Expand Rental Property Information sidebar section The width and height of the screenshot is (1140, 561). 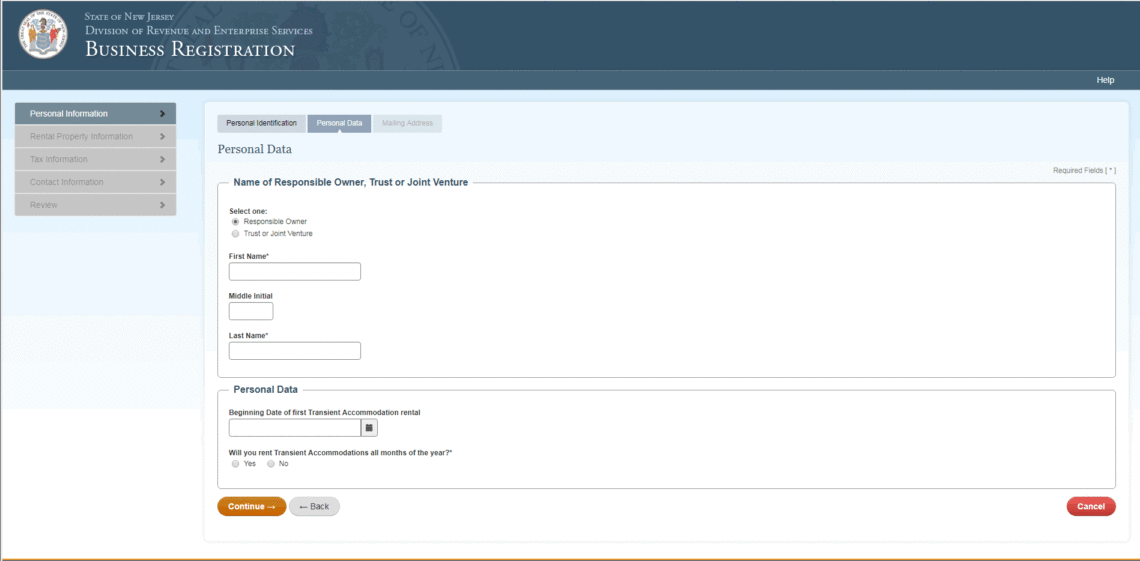tap(95, 137)
